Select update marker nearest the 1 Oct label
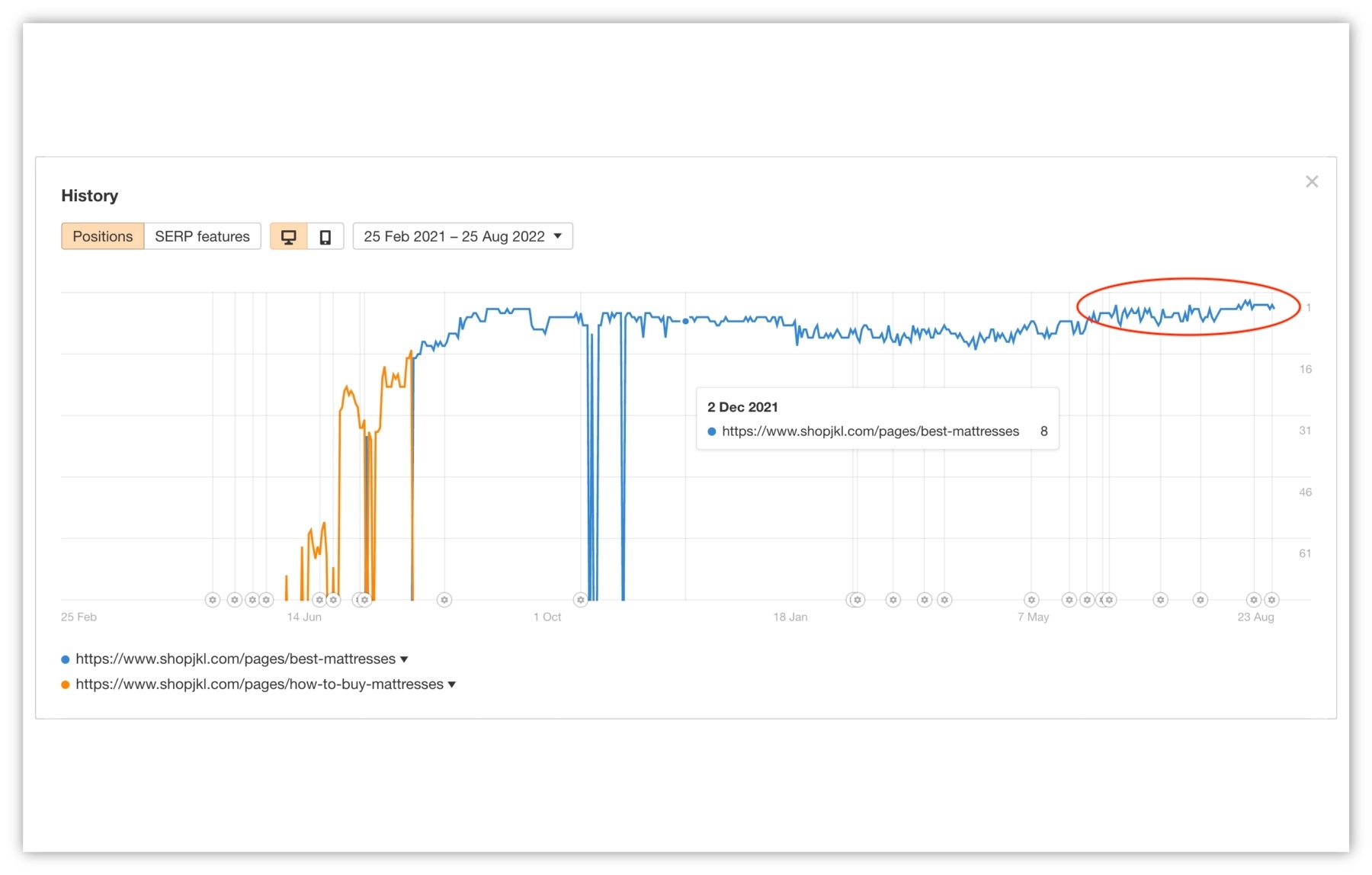The image size is (1372, 875). 581,600
